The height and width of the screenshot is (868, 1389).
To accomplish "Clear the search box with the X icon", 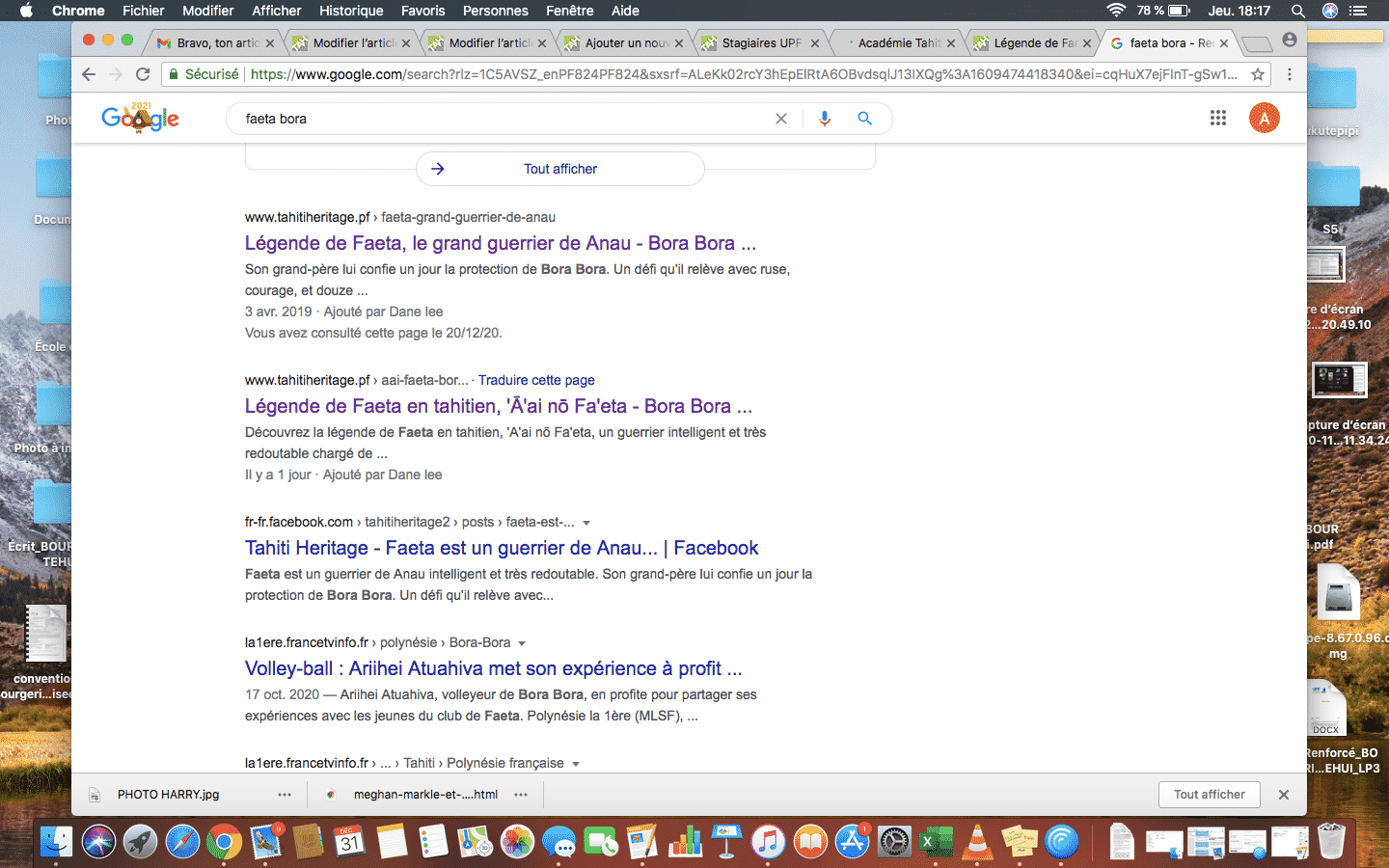I will 781,119.
